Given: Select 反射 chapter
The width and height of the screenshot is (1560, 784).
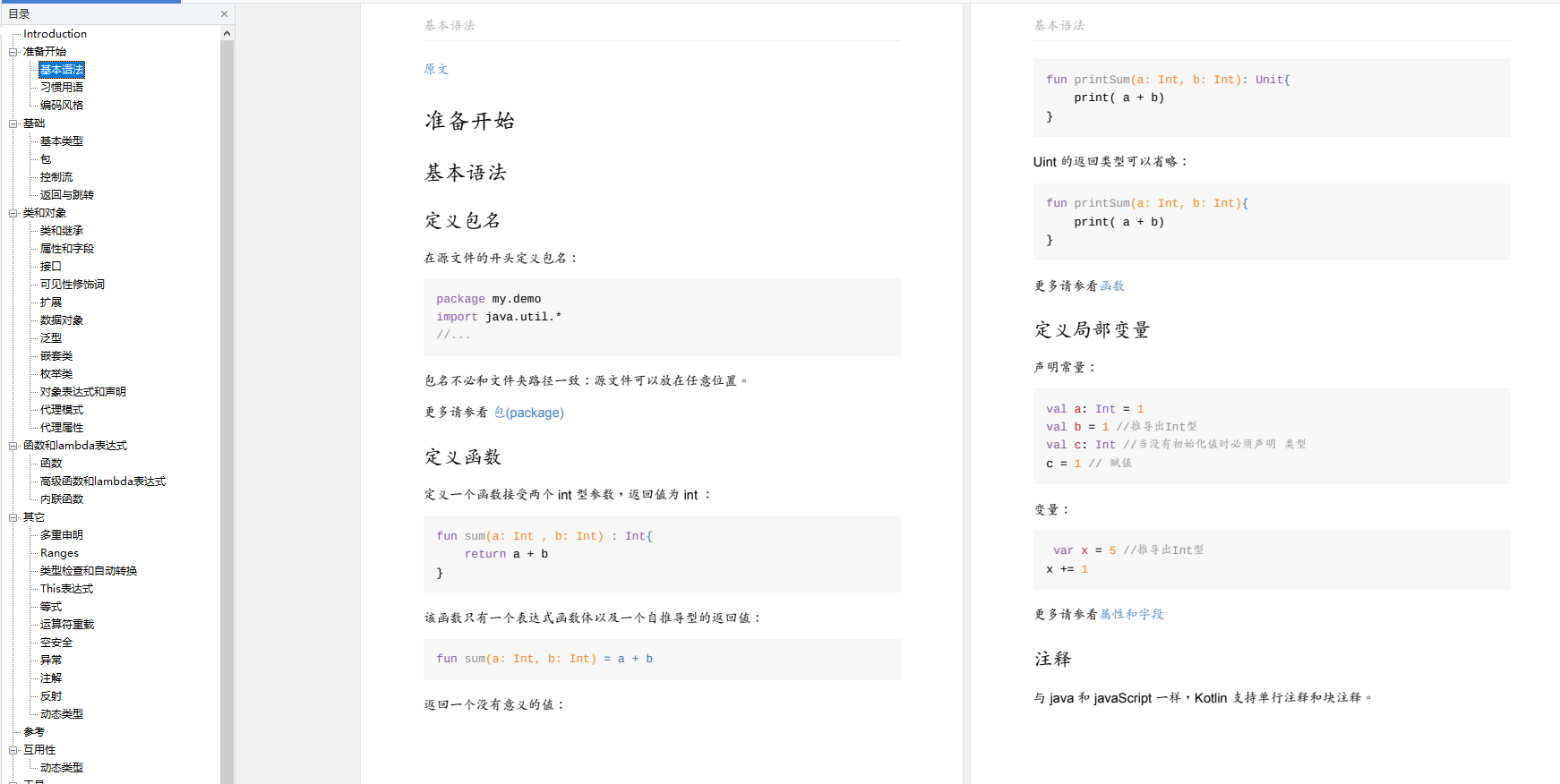Looking at the screenshot, I should (x=51, y=696).
